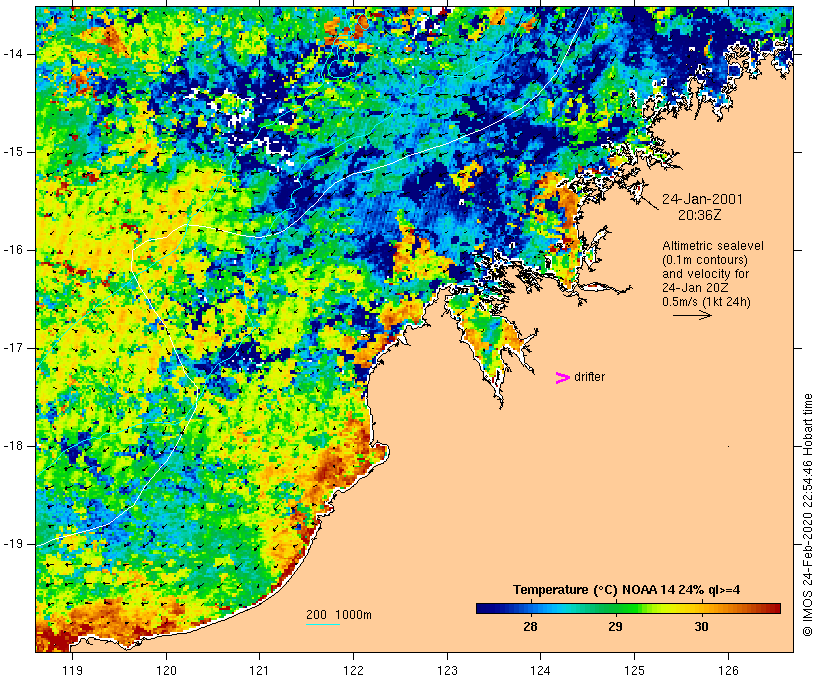Click the latitude label -18
Image resolution: width=820 pixels, height=680 pixels.
12,446
